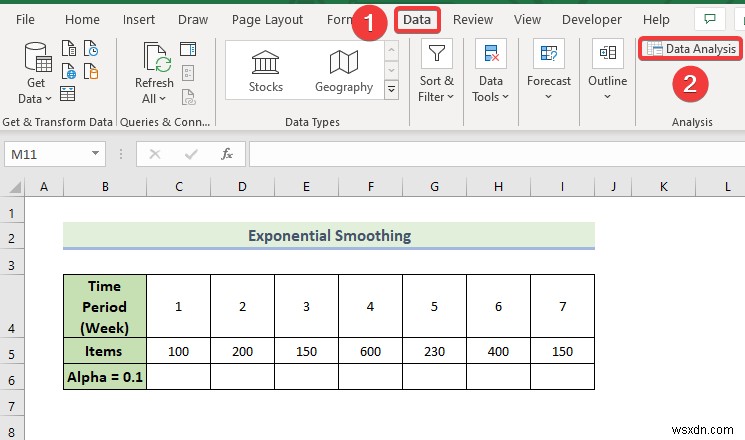The height and width of the screenshot is (440, 745).
Task: Click the Edit Links icon
Action: coord(188,97)
